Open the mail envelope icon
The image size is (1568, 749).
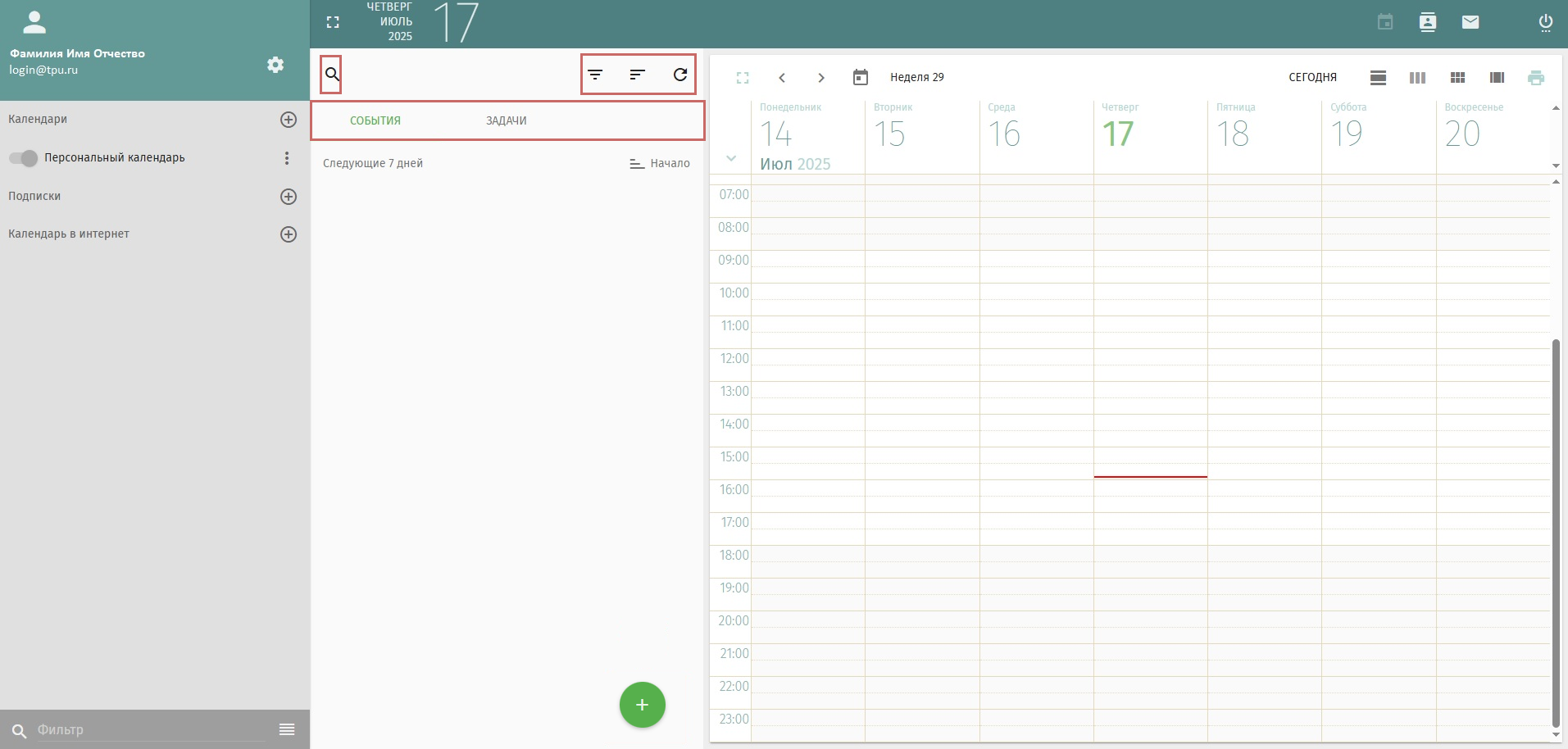click(x=1470, y=22)
